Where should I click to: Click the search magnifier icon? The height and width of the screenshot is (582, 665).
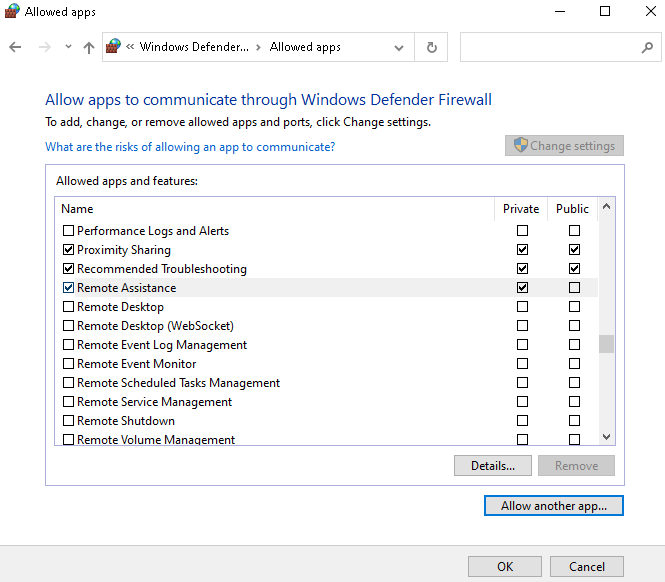click(x=647, y=47)
